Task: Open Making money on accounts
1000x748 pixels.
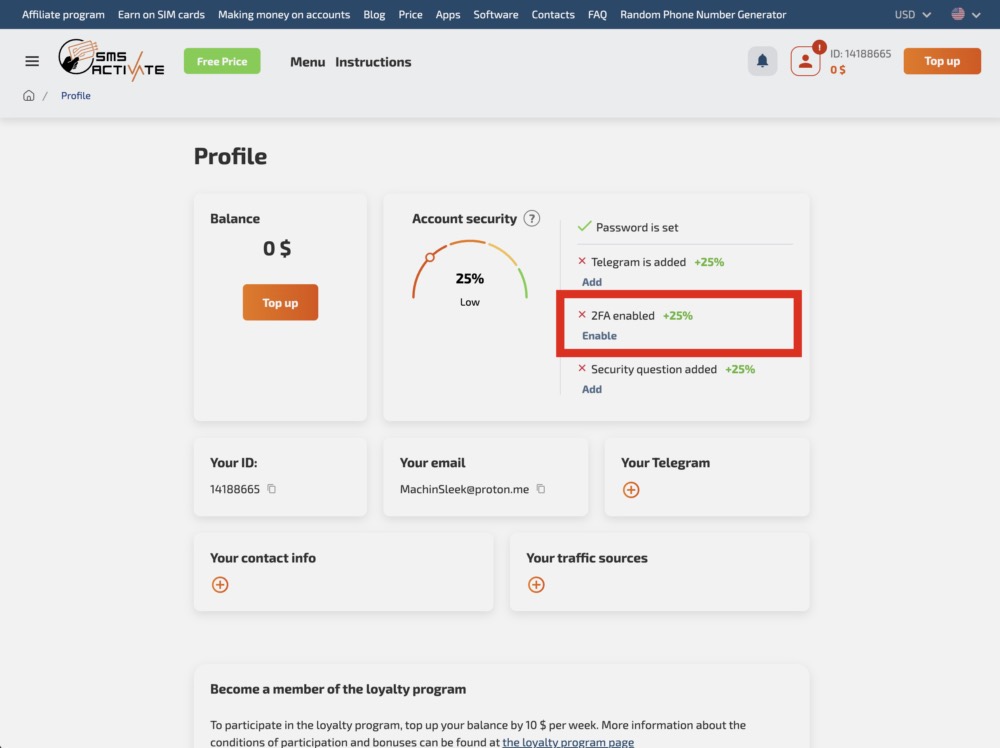Action: 284,14
